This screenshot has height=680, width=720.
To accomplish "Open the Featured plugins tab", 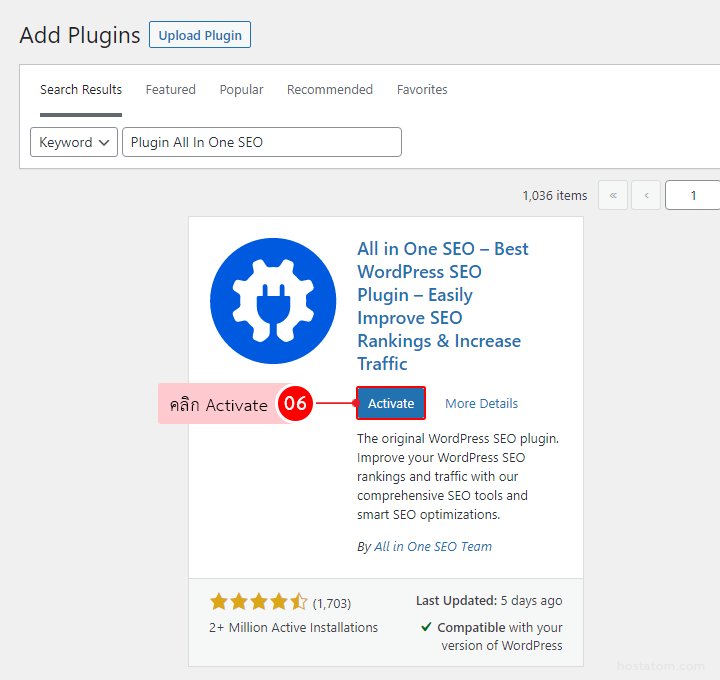I will (x=171, y=90).
